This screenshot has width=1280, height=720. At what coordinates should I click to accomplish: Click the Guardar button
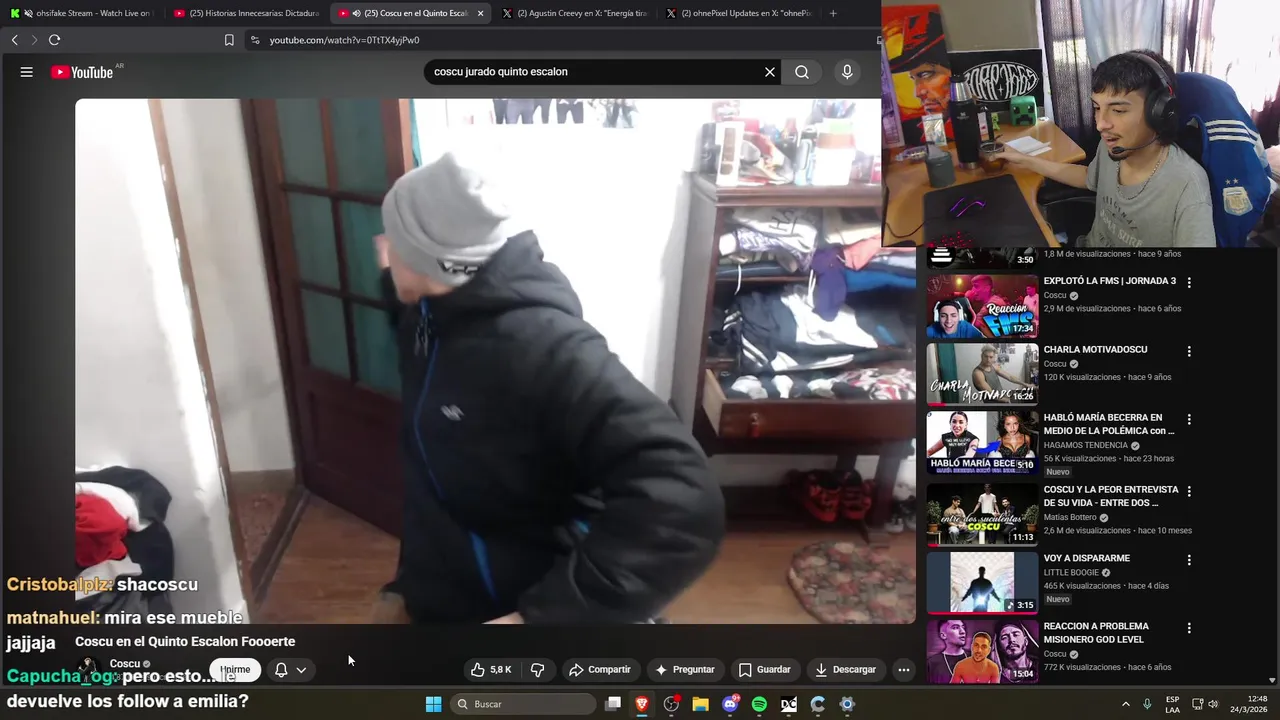(x=765, y=670)
